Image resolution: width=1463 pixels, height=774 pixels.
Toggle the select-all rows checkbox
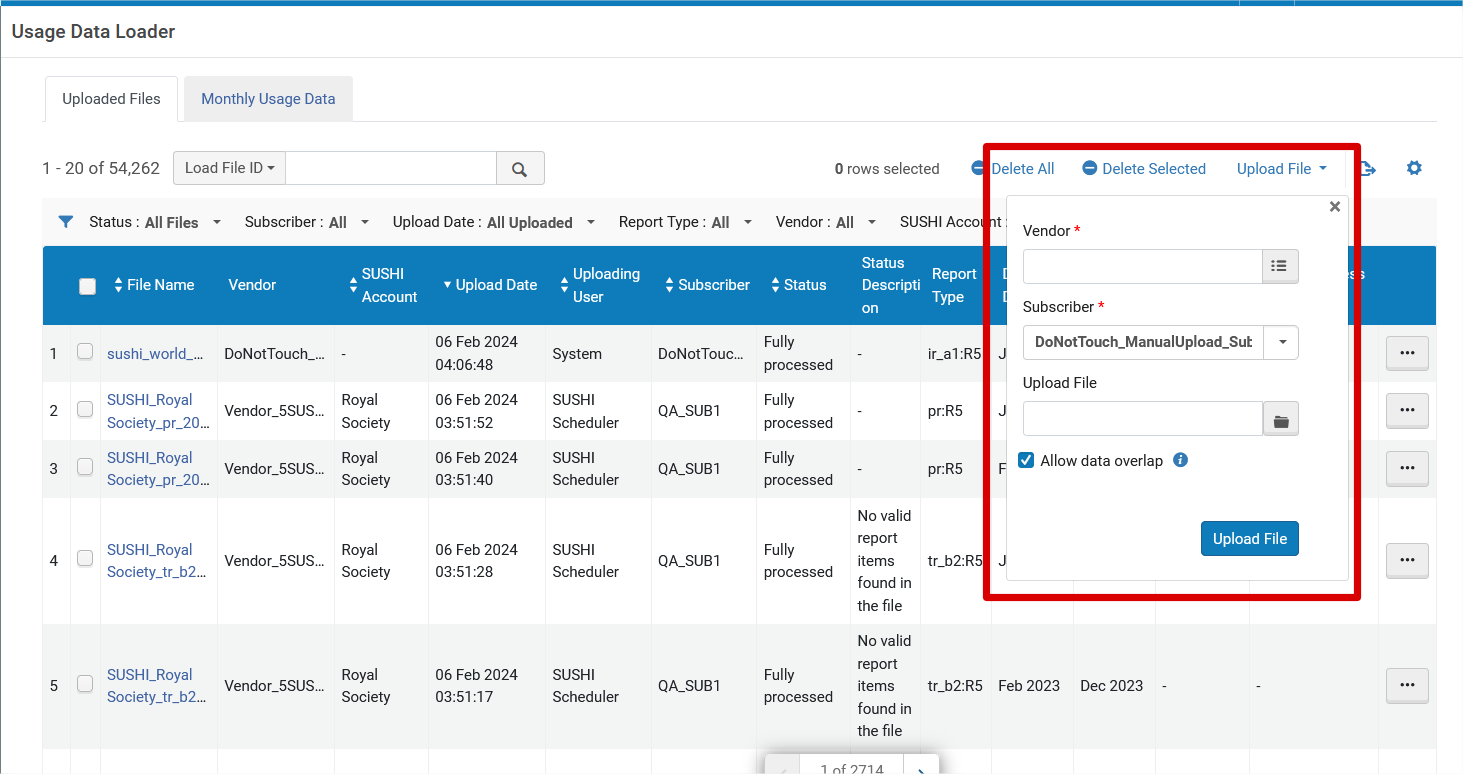pyautogui.click(x=88, y=286)
